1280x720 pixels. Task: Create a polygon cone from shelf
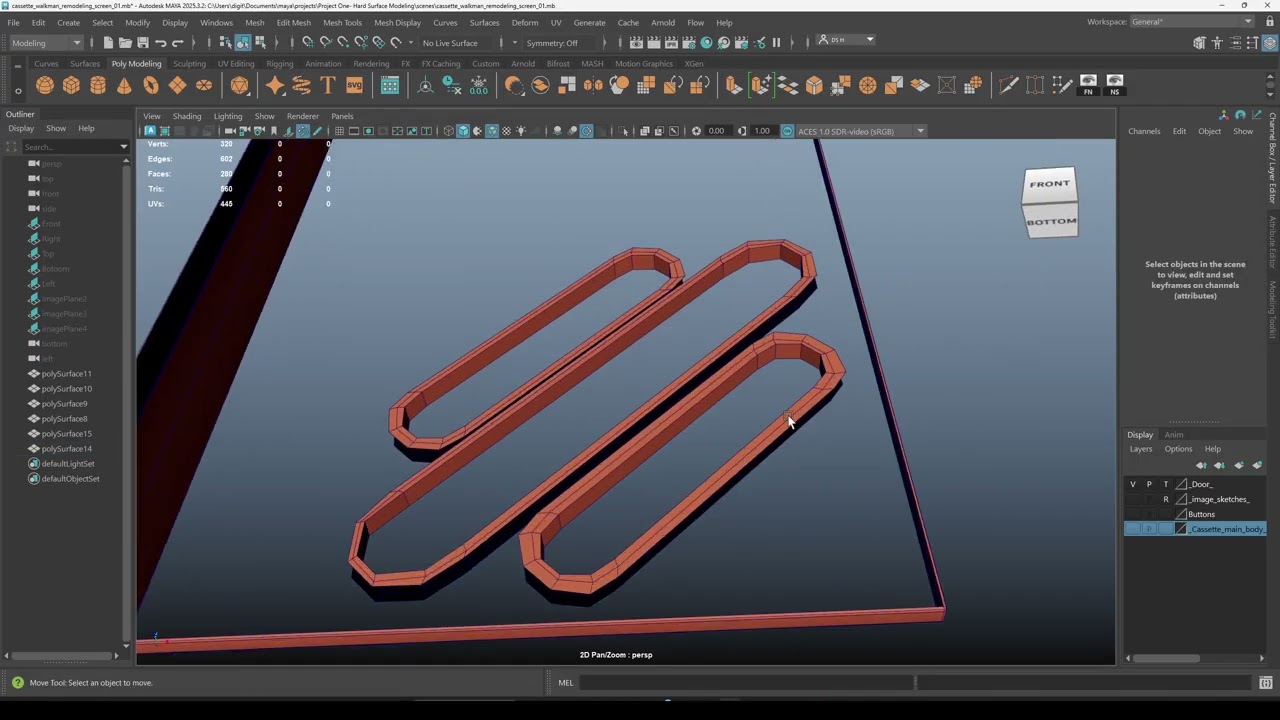pos(124,86)
